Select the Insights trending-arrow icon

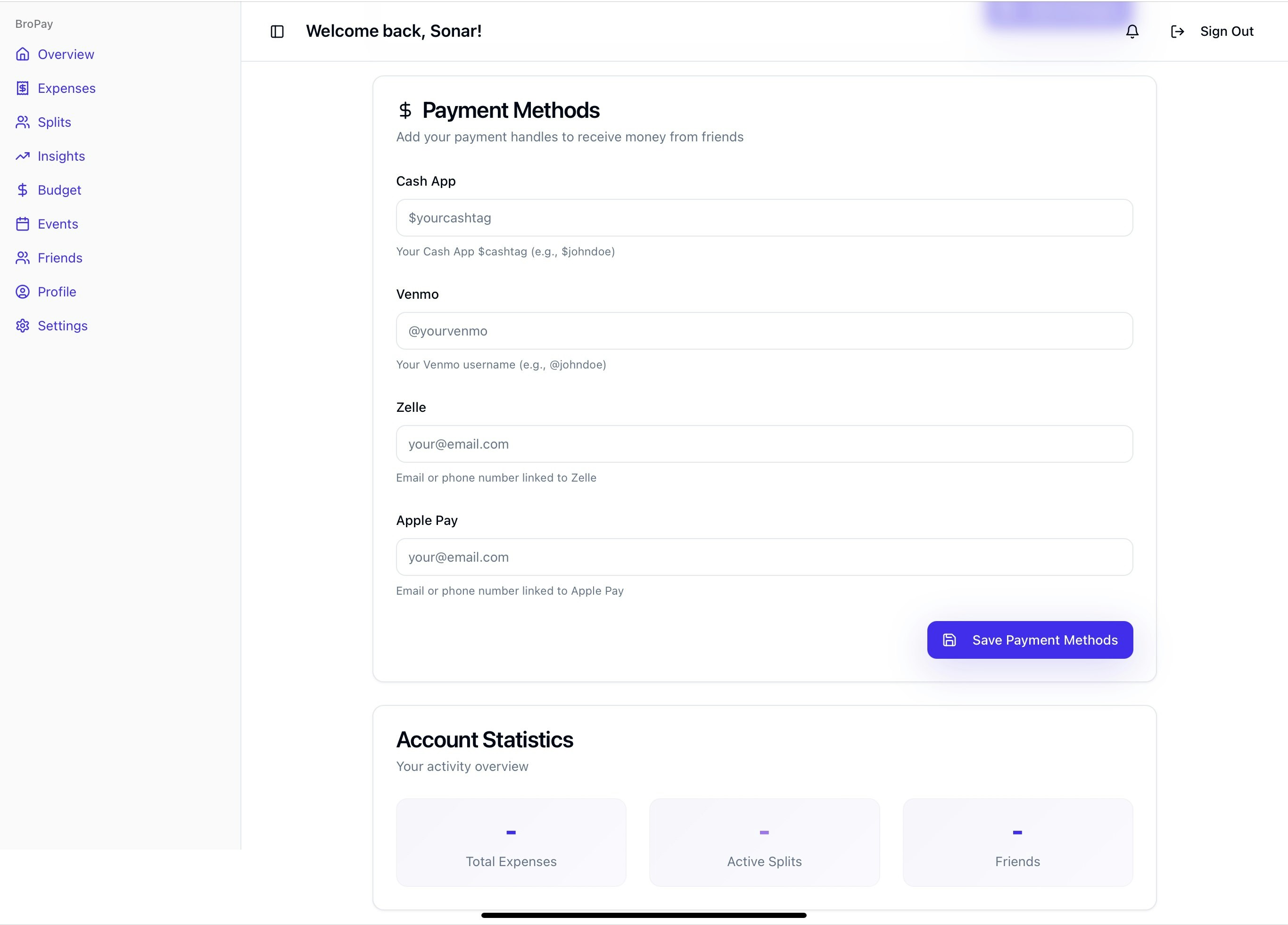coord(23,156)
